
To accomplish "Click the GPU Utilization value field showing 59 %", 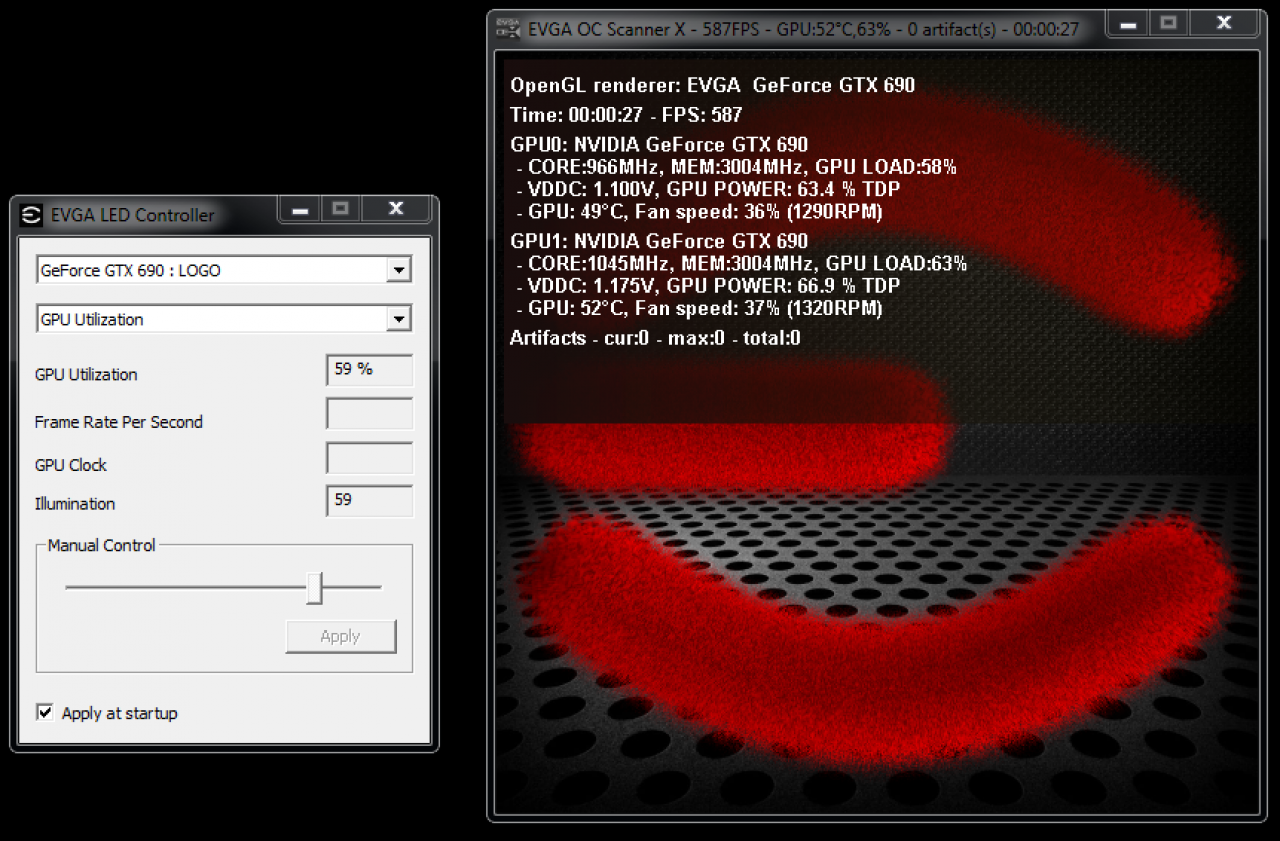I will tap(370, 370).
